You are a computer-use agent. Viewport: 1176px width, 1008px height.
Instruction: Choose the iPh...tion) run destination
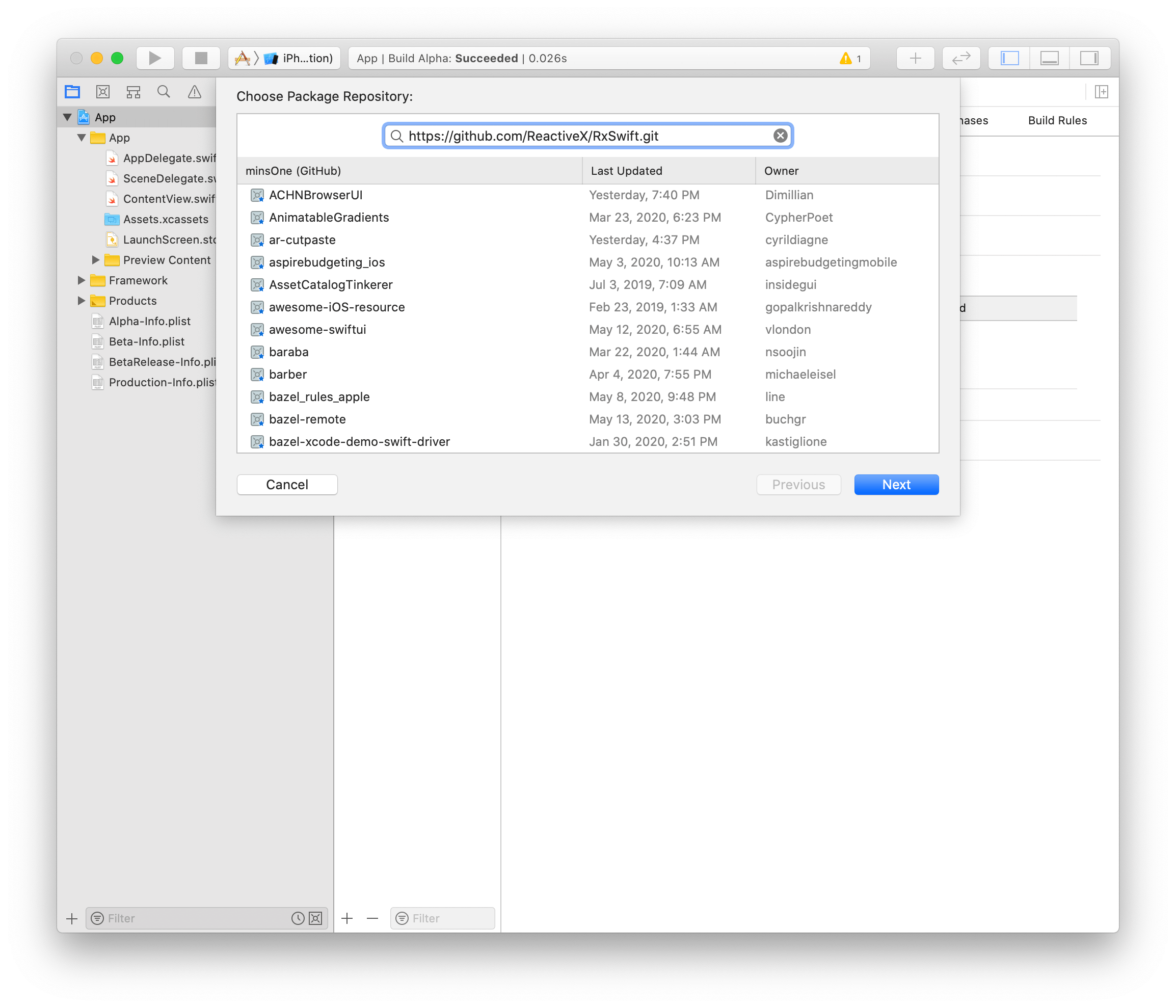click(299, 58)
